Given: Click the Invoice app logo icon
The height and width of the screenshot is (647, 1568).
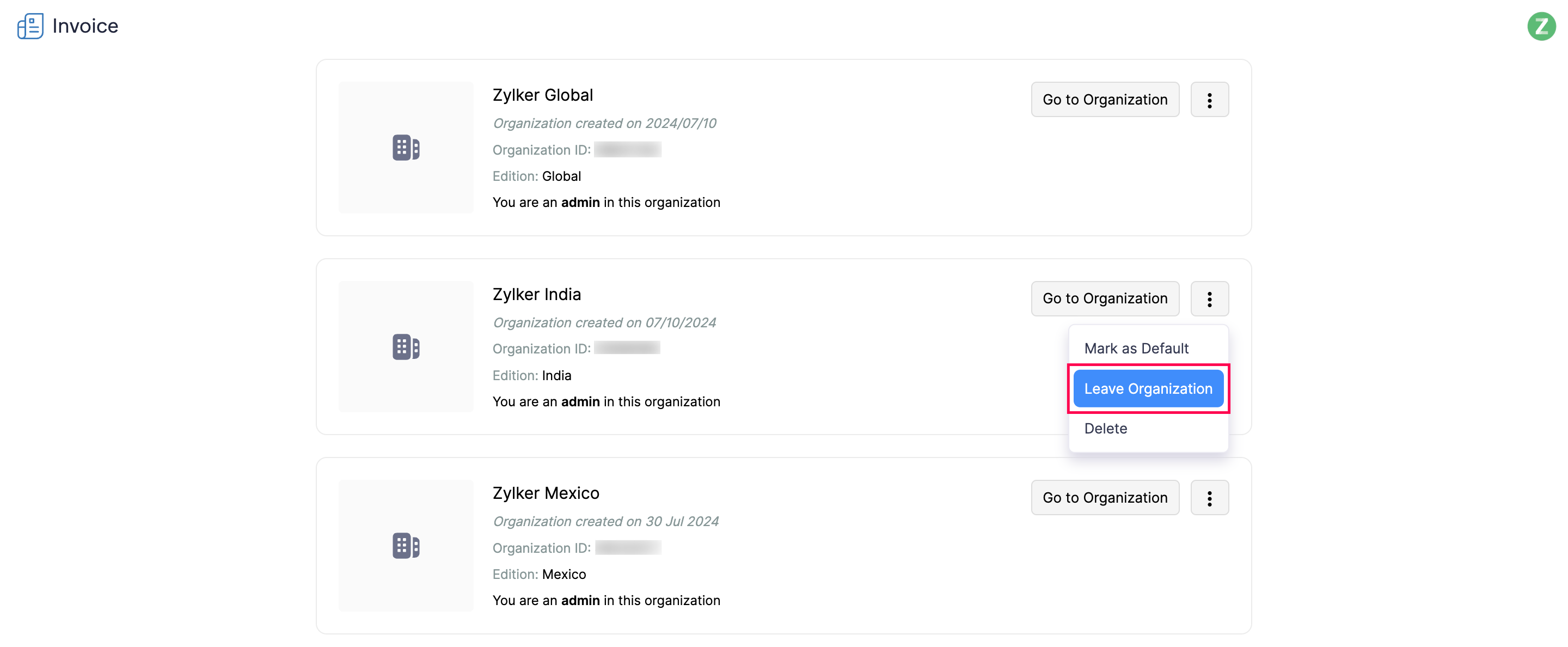Looking at the screenshot, I should coord(30,26).
